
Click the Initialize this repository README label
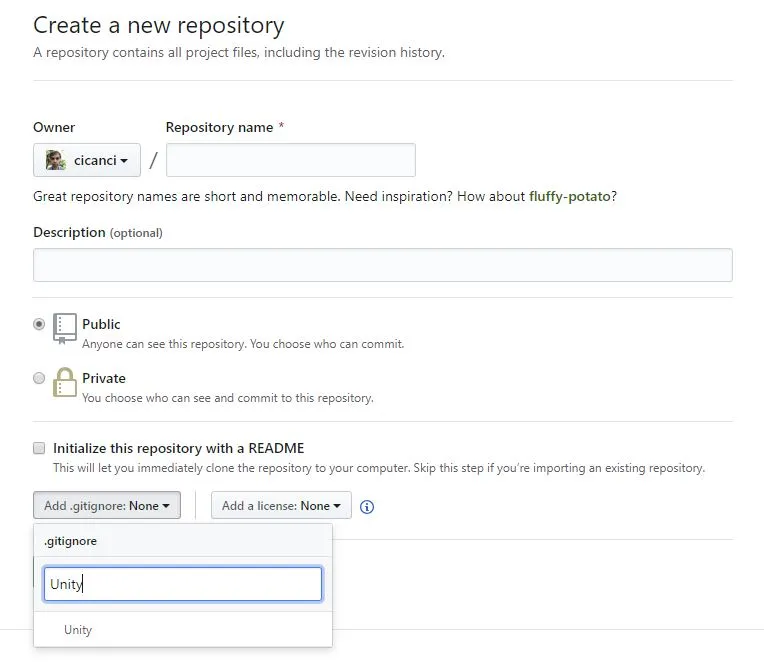[x=178, y=448]
